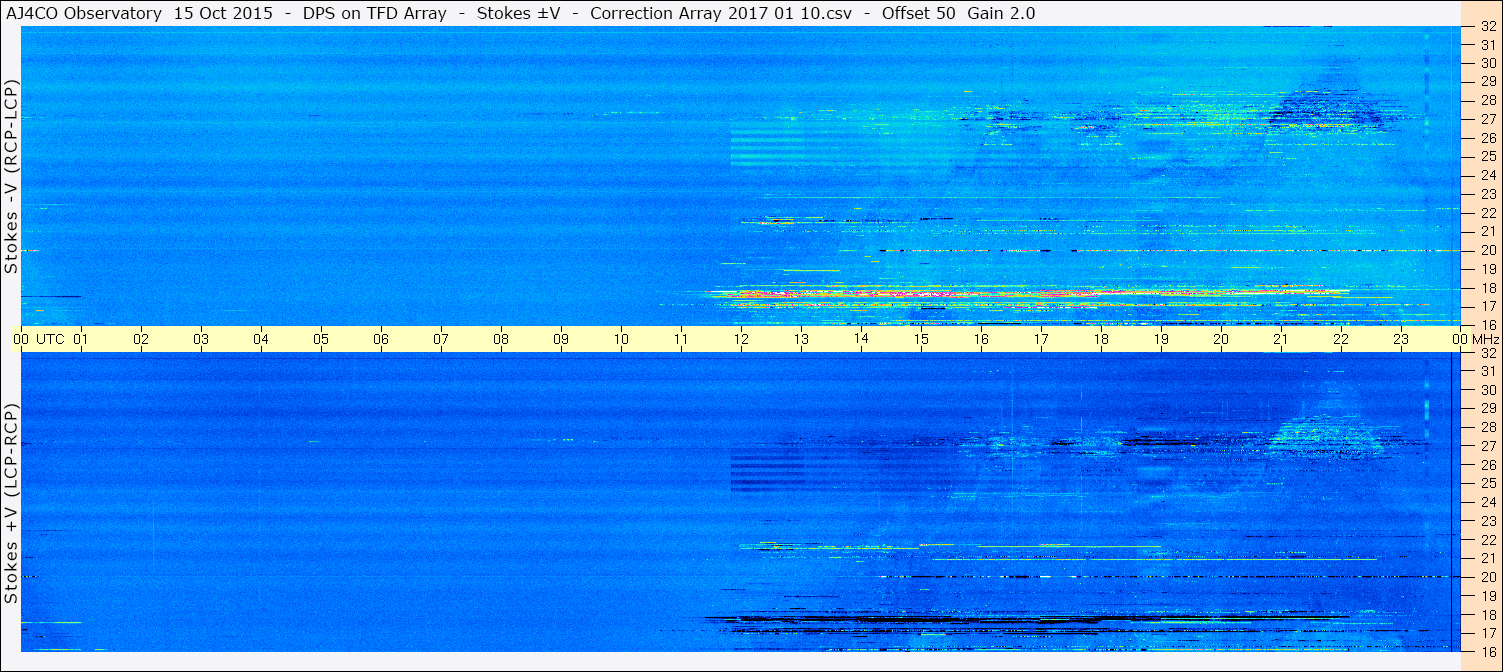Click the 13 hour mark on time axis
This screenshot has width=1503, height=672.
(x=801, y=339)
